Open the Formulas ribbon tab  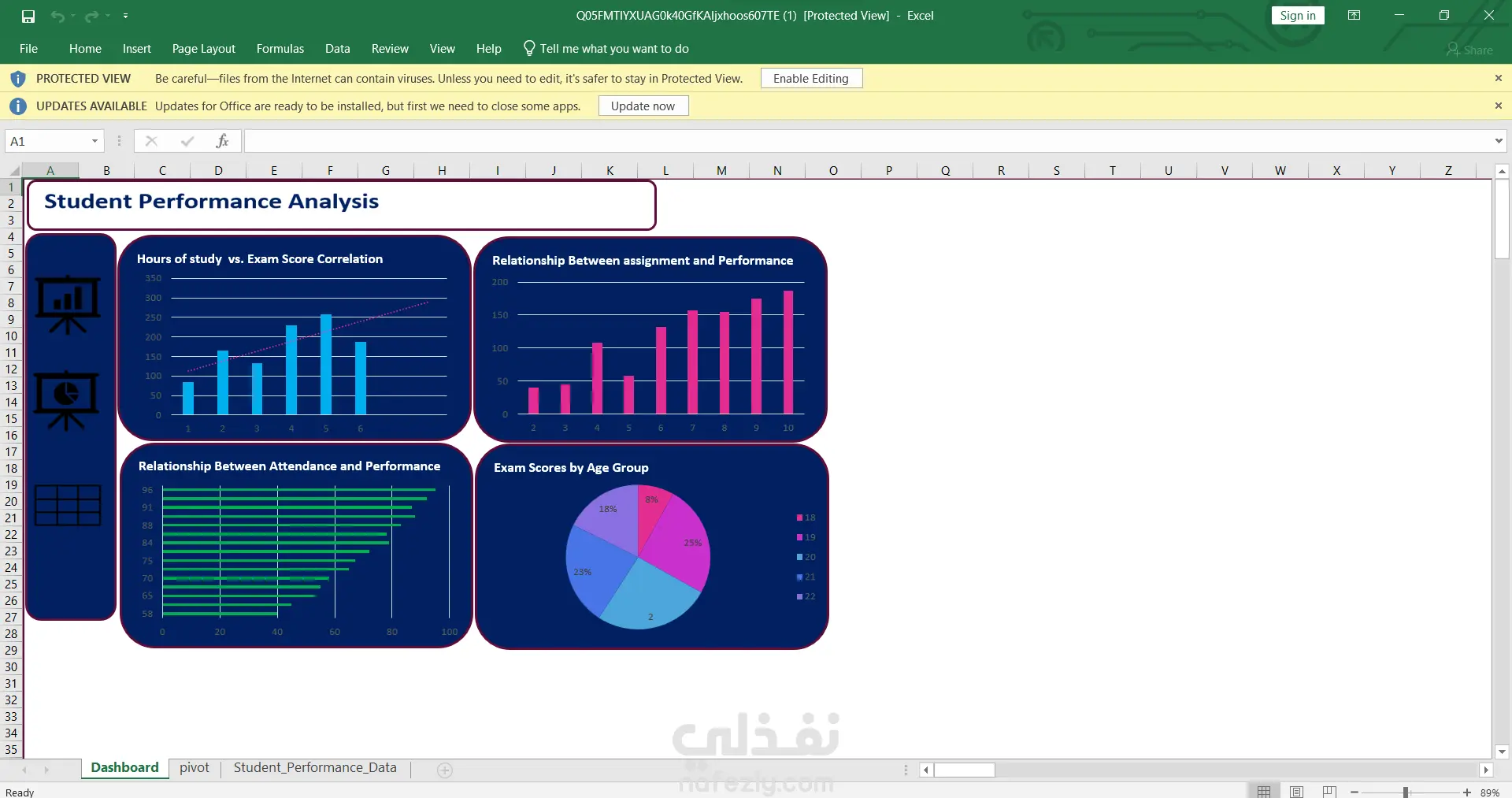tap(280, 49)
